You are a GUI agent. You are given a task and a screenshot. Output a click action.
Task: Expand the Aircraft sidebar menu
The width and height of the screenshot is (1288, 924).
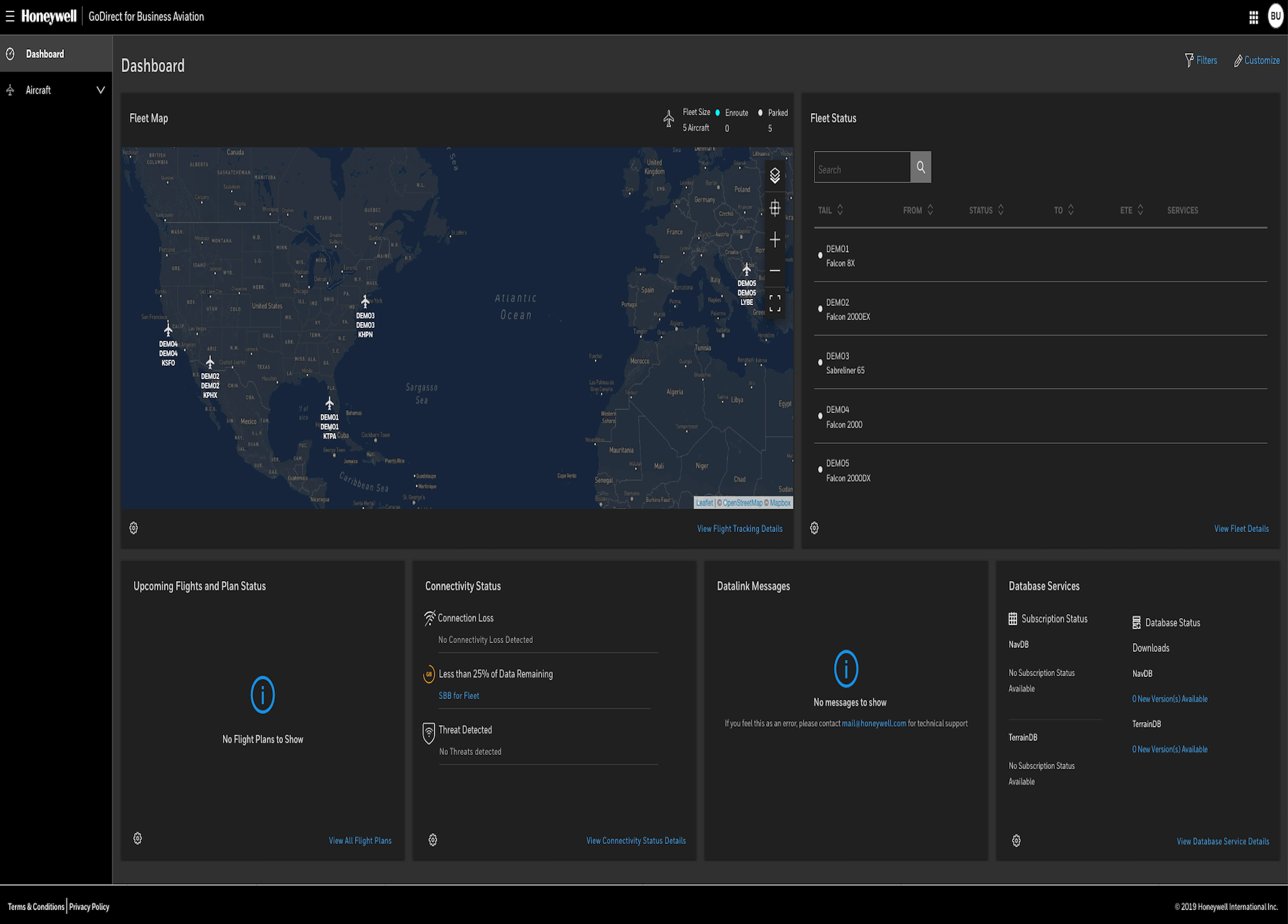pos(100,90)
